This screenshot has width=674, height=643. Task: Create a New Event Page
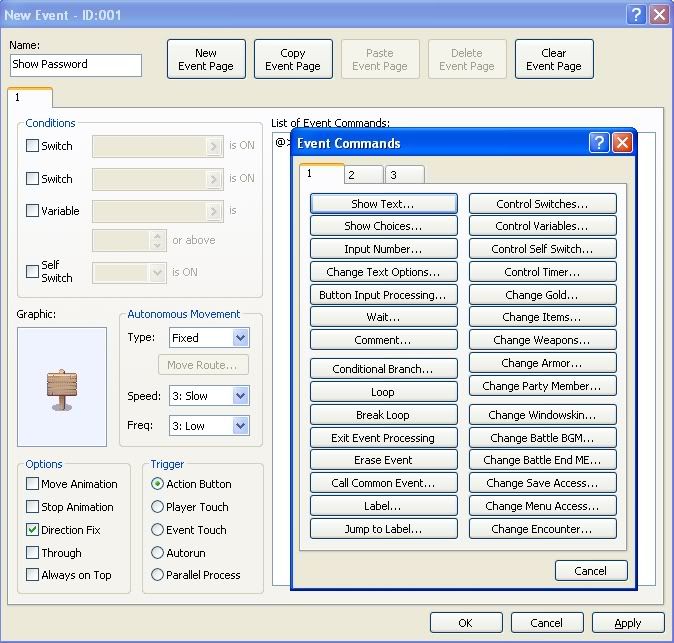pos(206,60)
